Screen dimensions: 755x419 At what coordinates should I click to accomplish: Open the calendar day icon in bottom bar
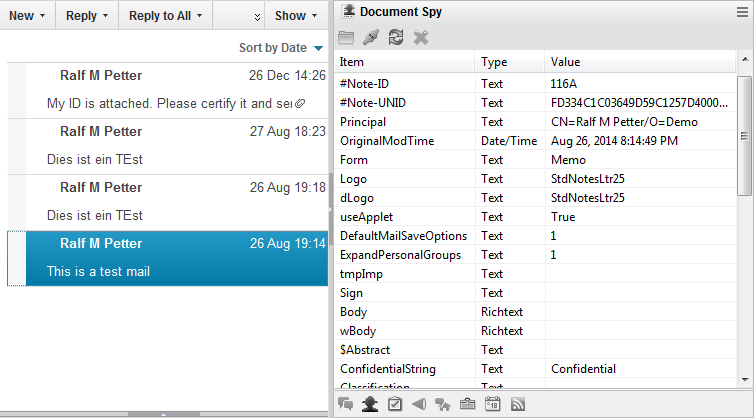click(493, 404)
